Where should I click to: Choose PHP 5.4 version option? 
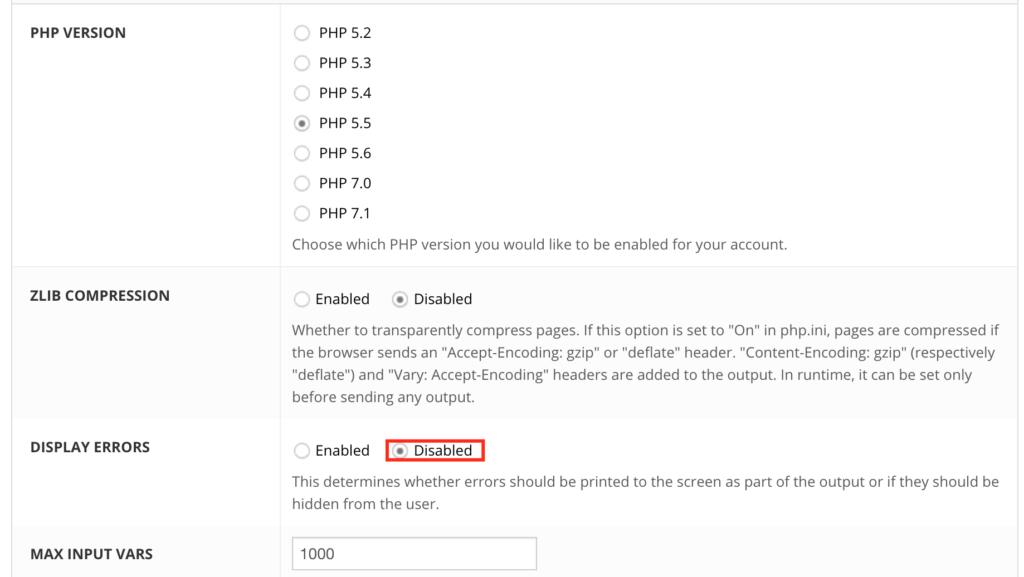pyautogui.click(x=302, y=93)
